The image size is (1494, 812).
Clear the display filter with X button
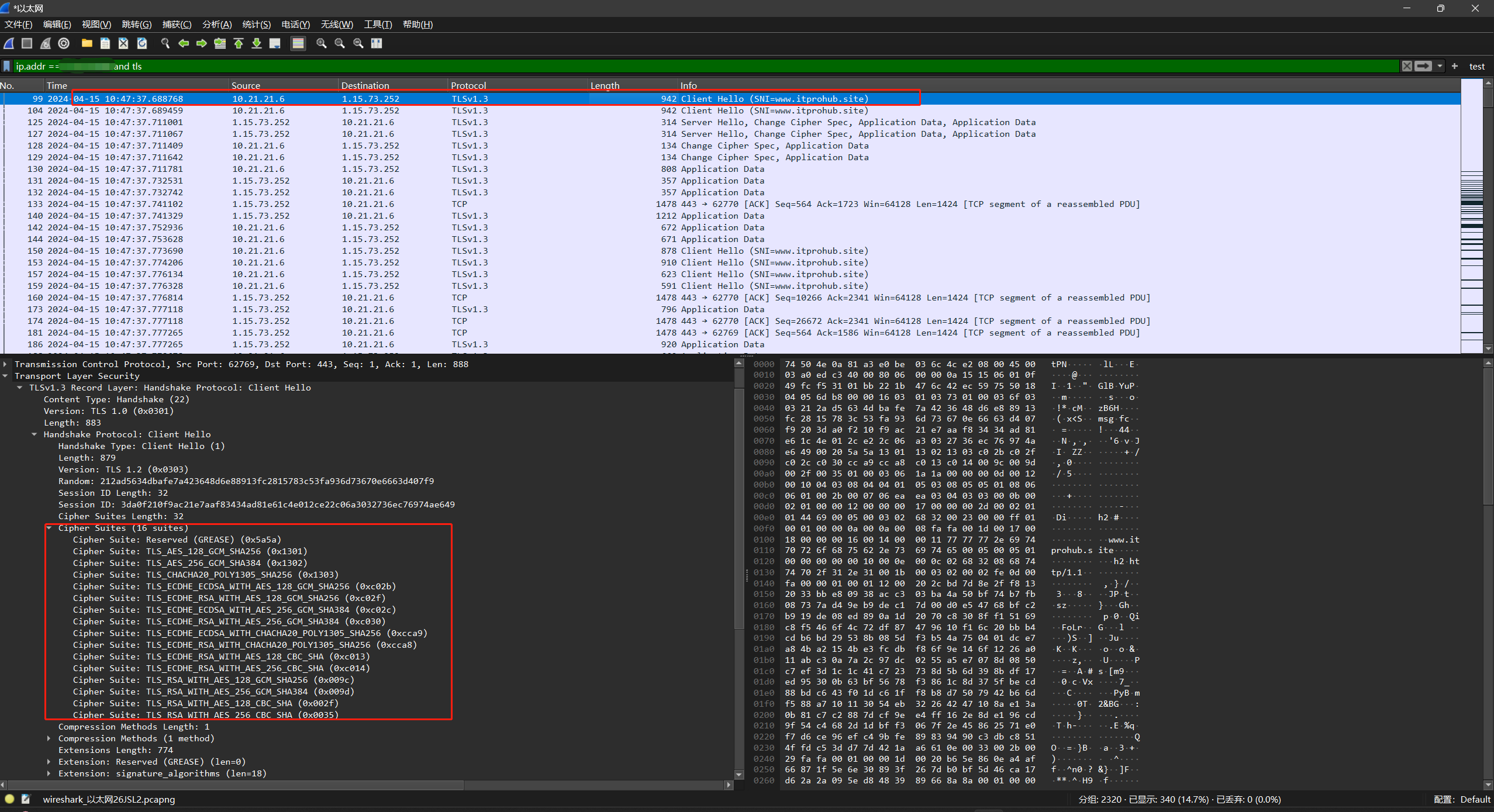tap(1407, 66)
